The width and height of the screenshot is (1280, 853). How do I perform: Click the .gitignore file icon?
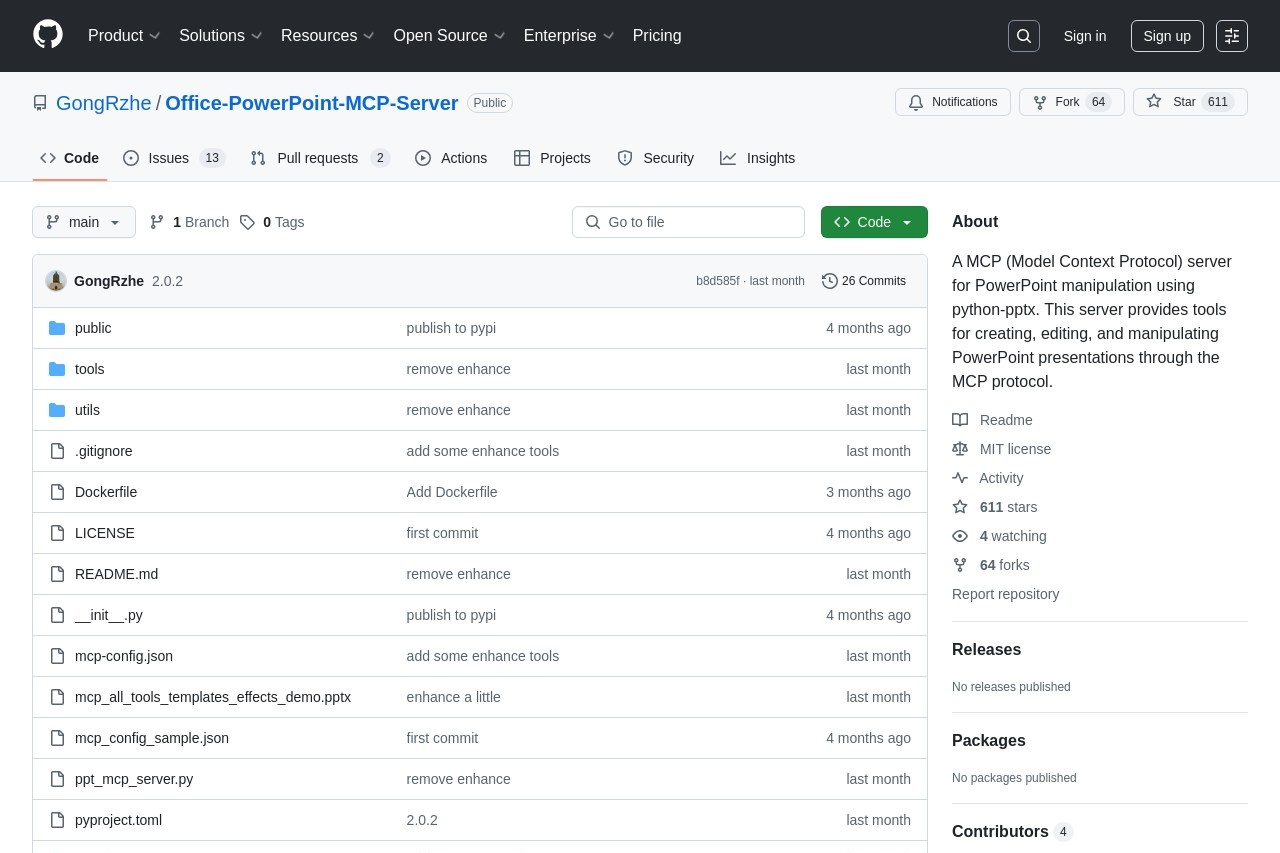tap(57, 451)
